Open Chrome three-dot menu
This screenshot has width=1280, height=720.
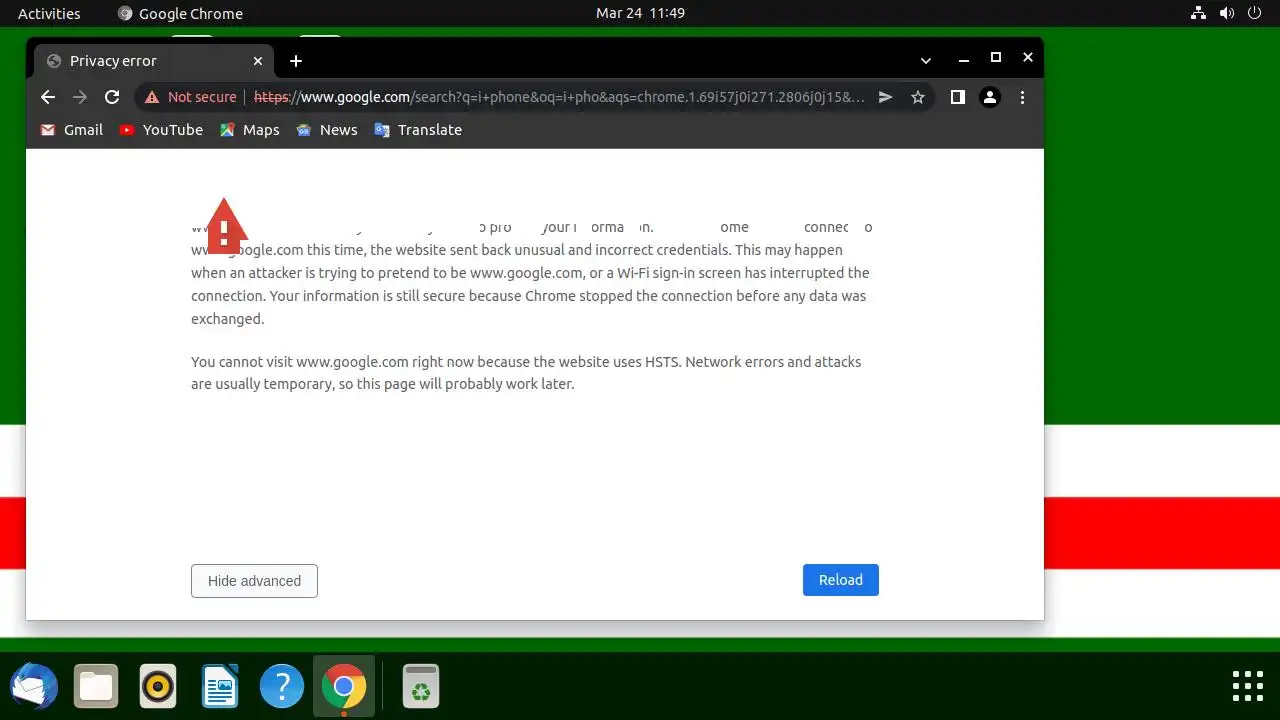[1022, 97]
